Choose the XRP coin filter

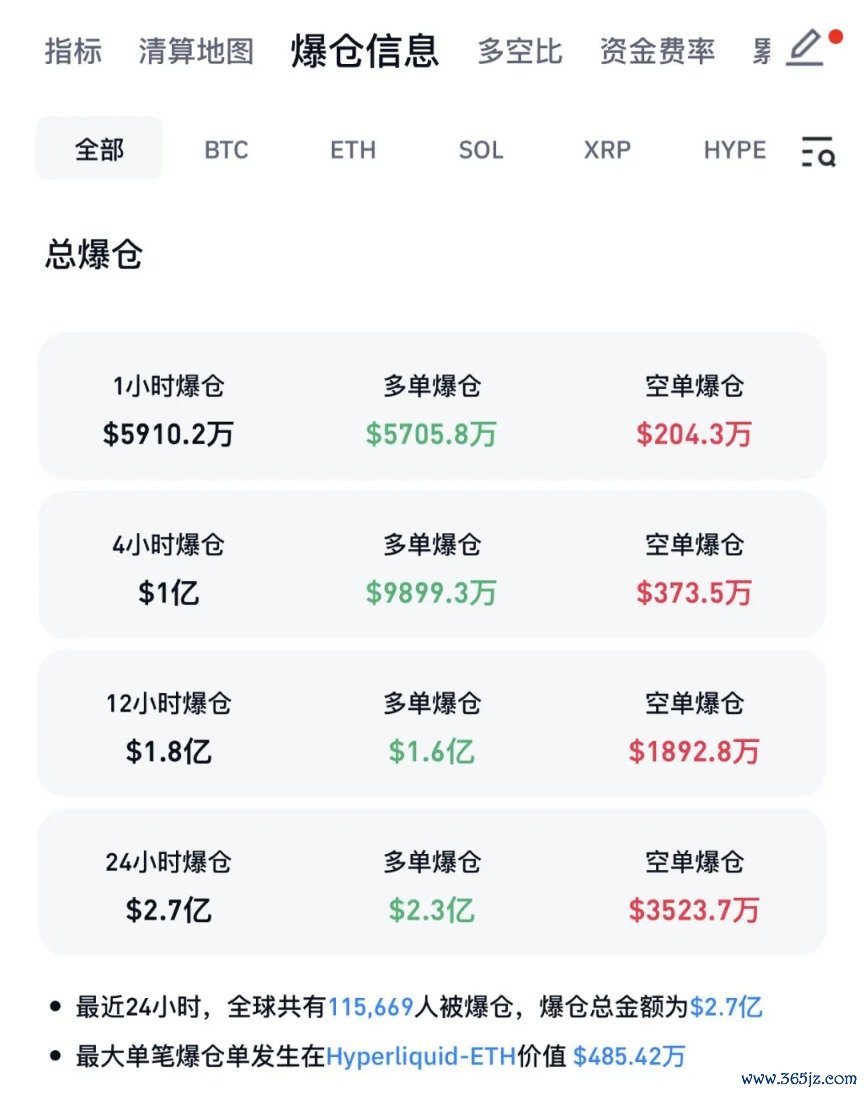point(607,151)
